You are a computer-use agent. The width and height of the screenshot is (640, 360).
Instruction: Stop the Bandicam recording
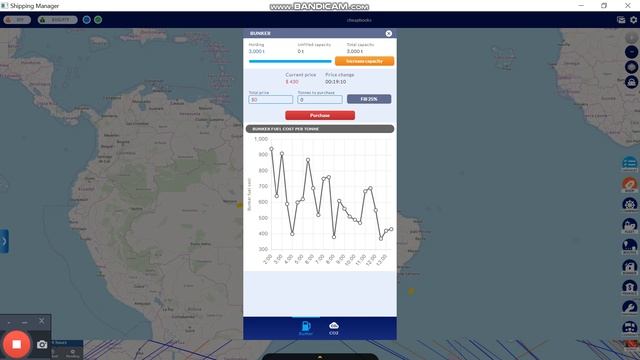click(x=16, y=344)
